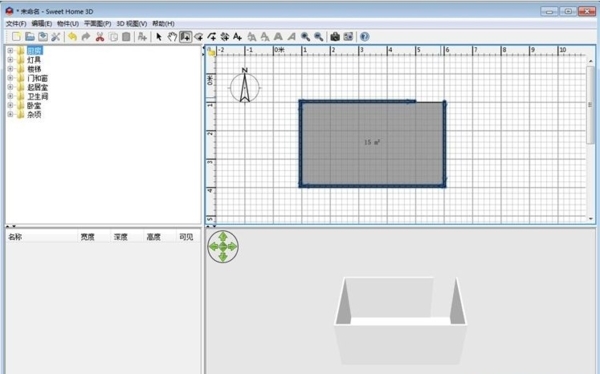Expand the 卫生间 furniture category
This screenshot has width=600, height=374.
[10, 96]
